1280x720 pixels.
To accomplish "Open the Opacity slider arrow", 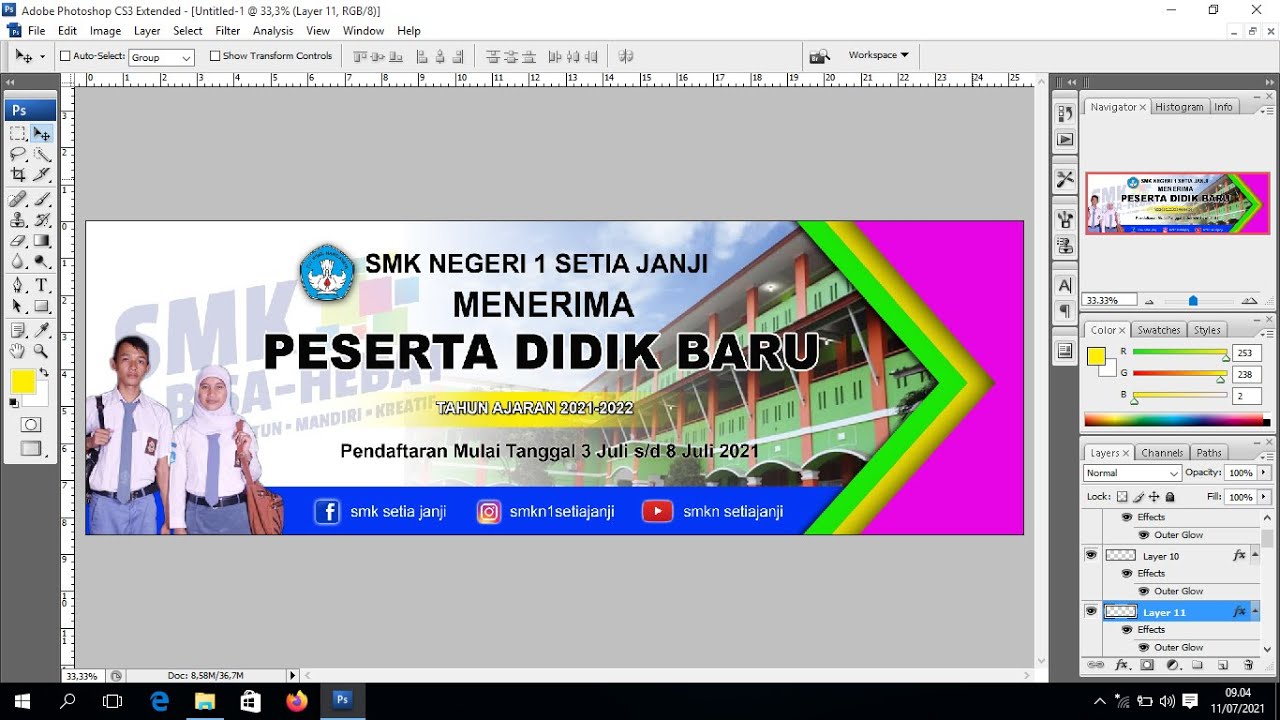I will pos(1264,473).
